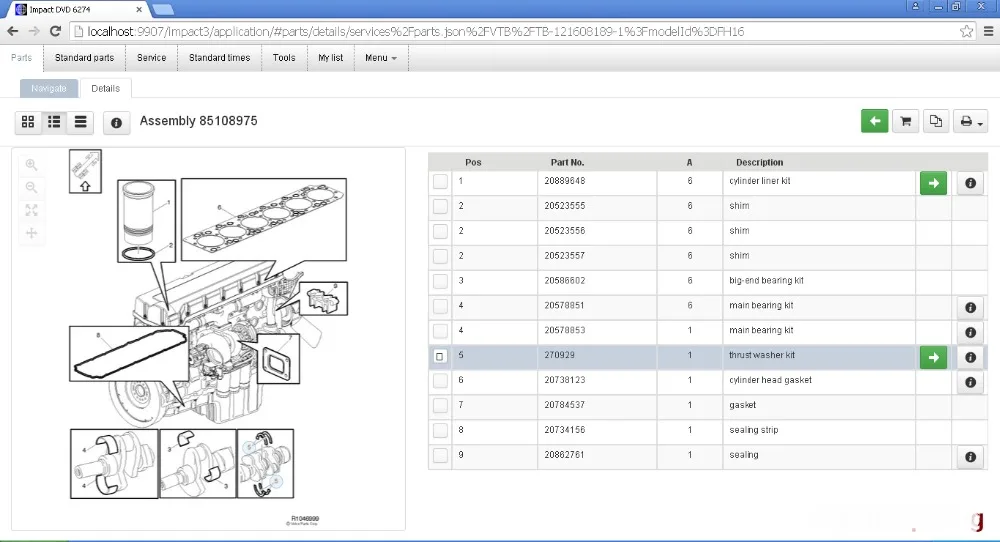Expand the Menu dropdown

[x=381, y=58]
